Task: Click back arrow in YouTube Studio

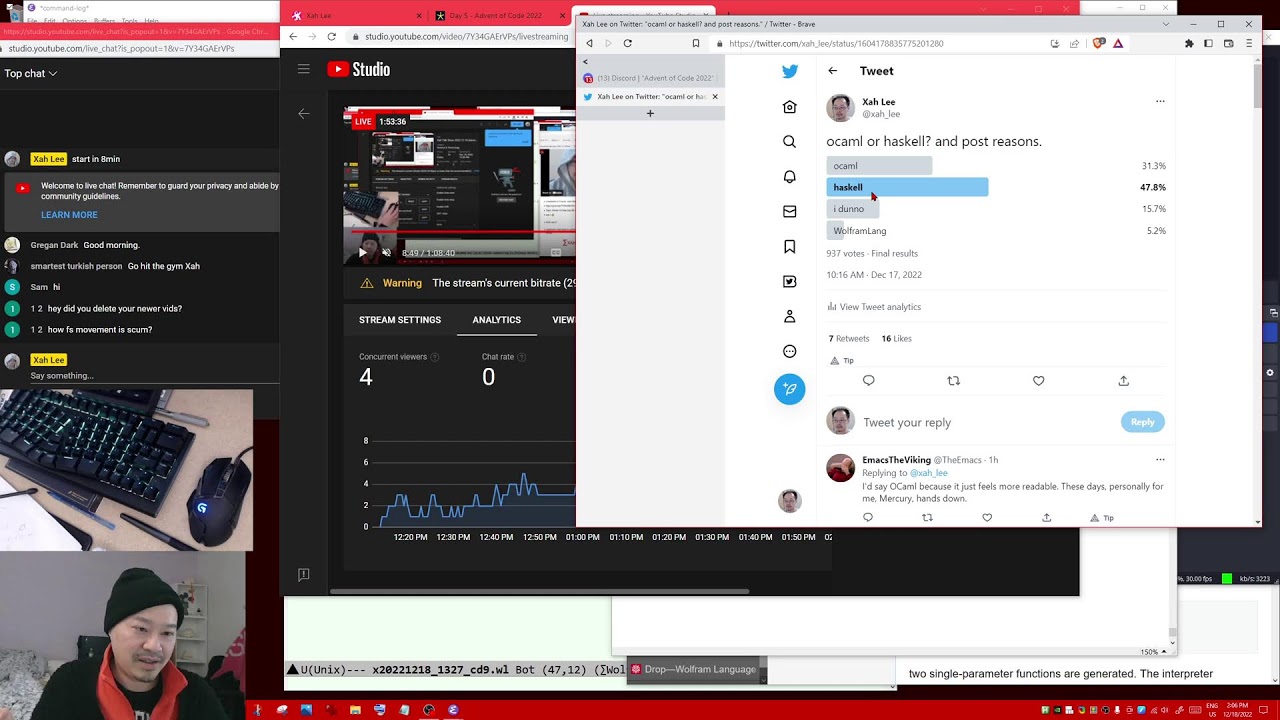Action: coord(304,114)
